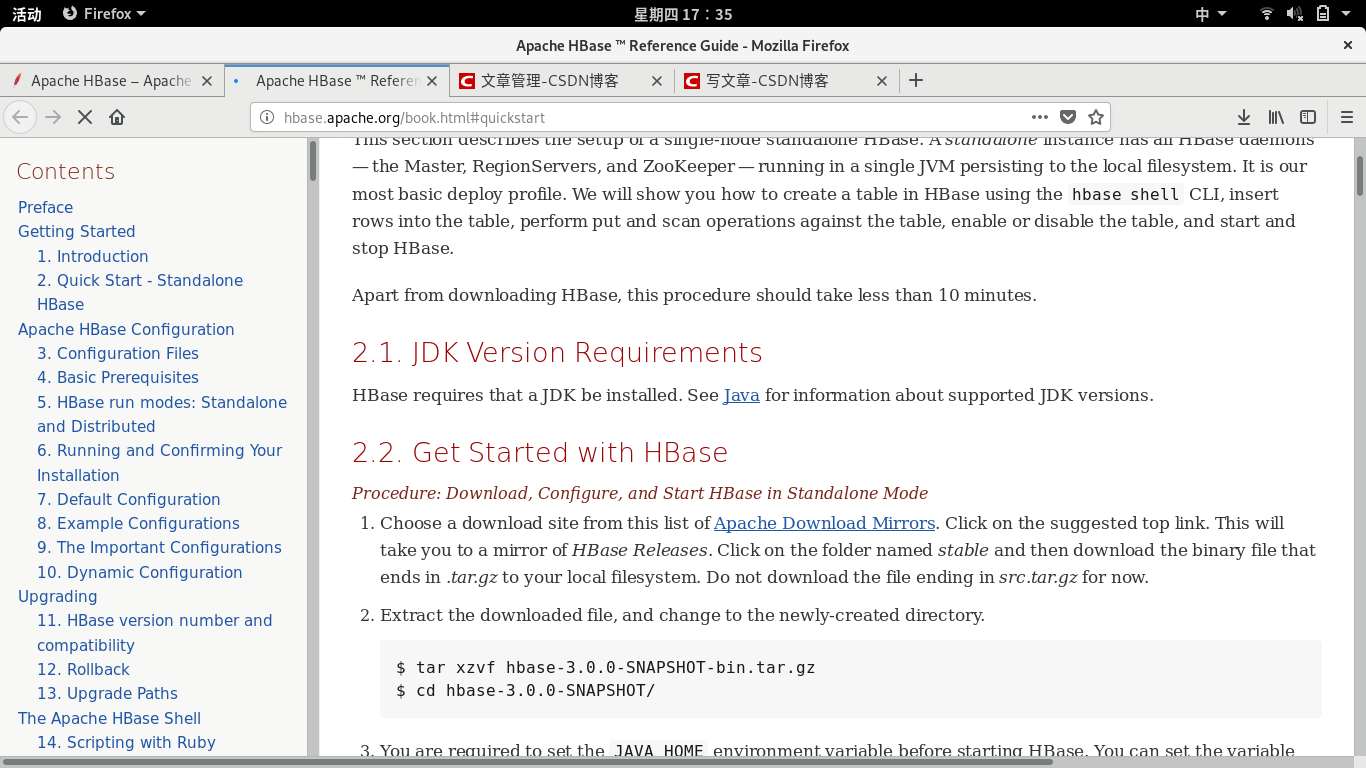Click the tar xzvf command code line
This screenshot has height=768, width=1366.
[606, 667]
